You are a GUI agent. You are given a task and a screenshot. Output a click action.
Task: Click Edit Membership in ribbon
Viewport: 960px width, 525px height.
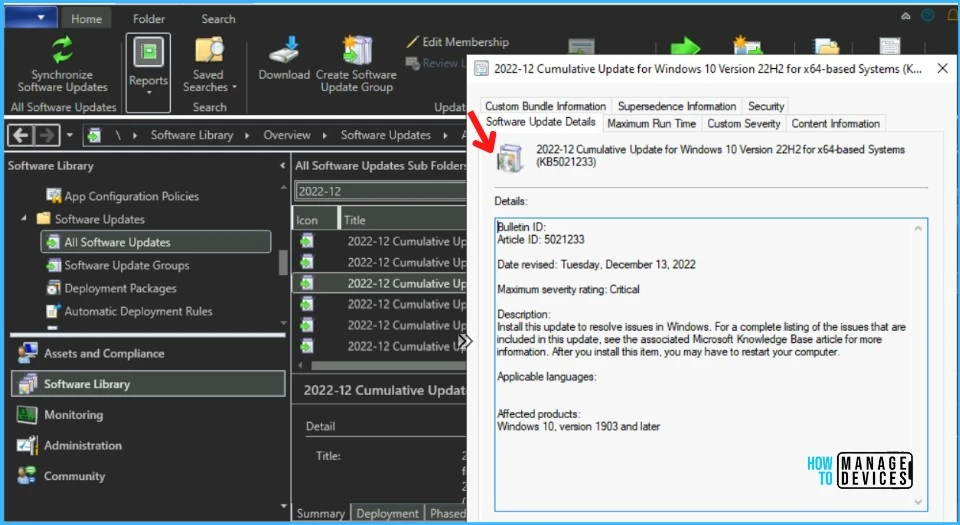(x=457, y=42)
